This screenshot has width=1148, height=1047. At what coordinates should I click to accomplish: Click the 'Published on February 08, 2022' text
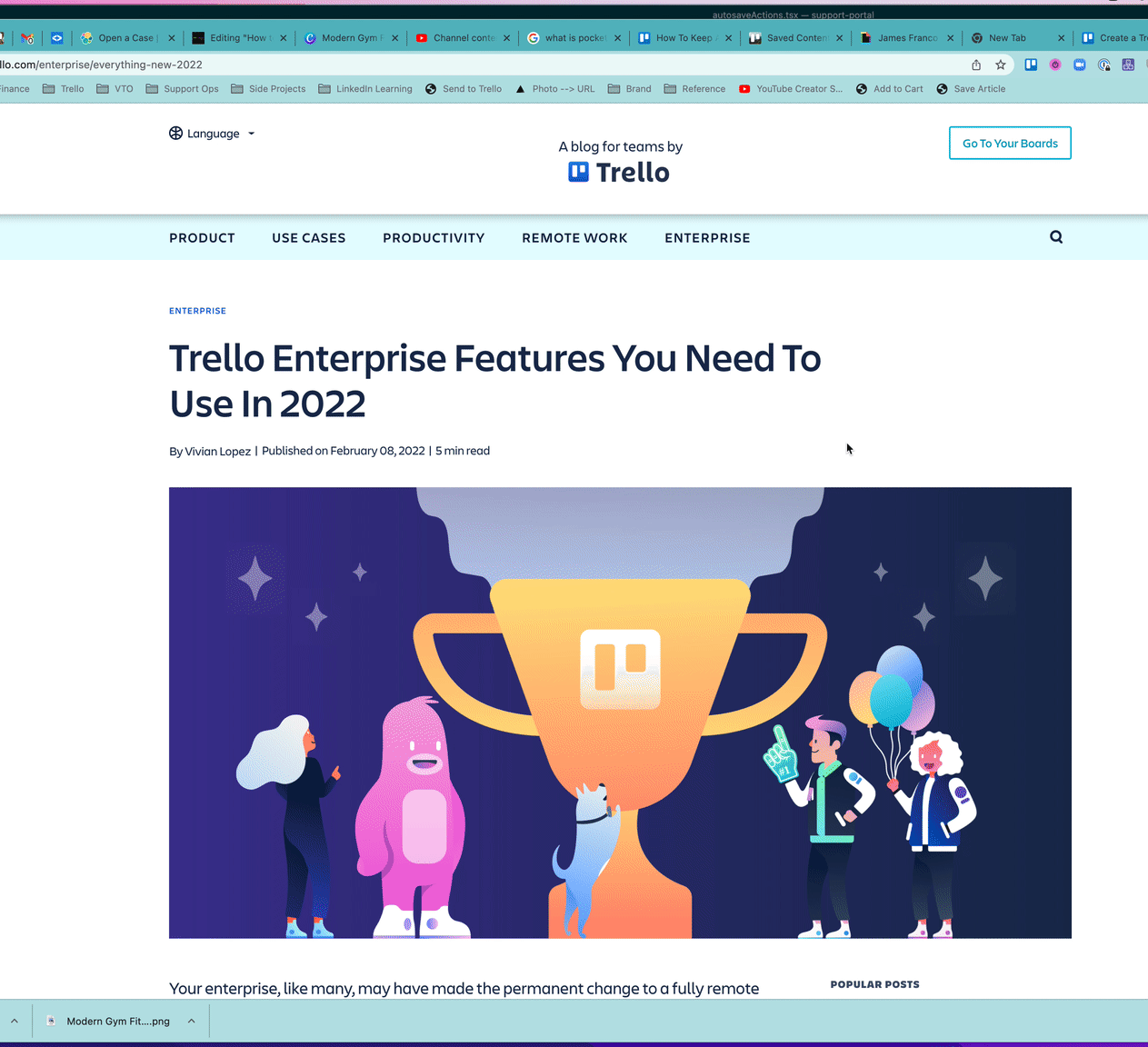[x=344, y=451]
